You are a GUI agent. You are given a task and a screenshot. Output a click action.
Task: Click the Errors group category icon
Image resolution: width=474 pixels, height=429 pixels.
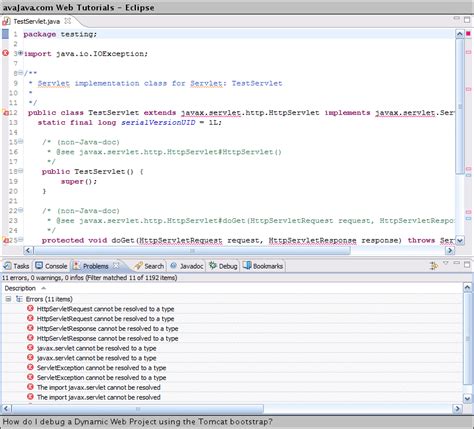(19, 299)
